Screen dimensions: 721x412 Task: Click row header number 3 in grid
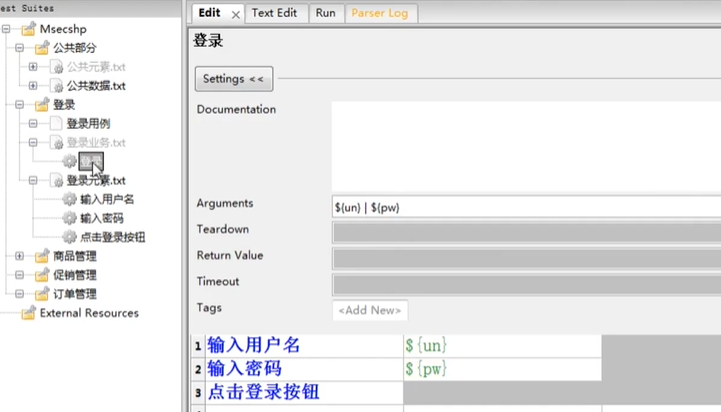click(198, 393)
